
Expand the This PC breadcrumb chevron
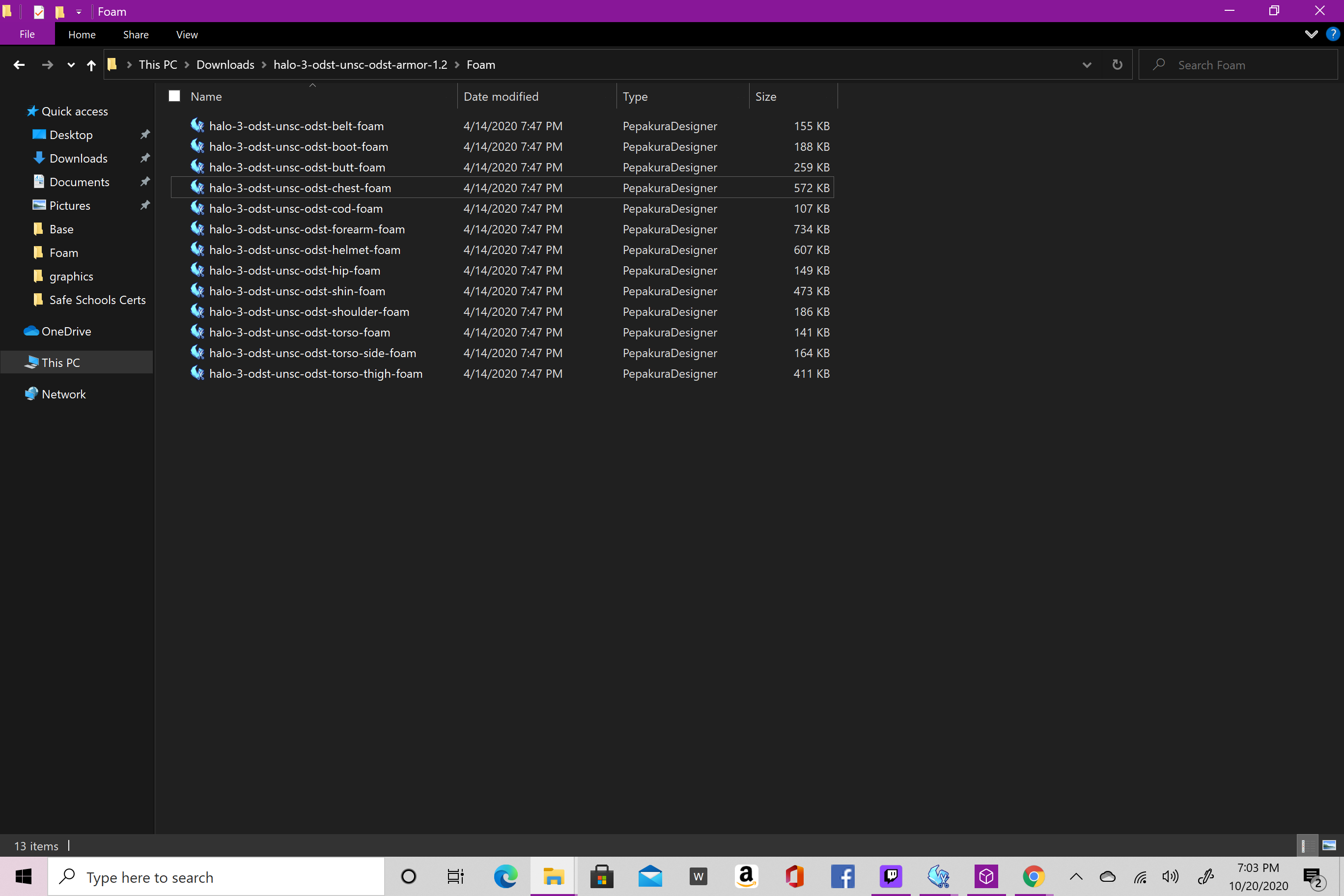tap(187, 64)
